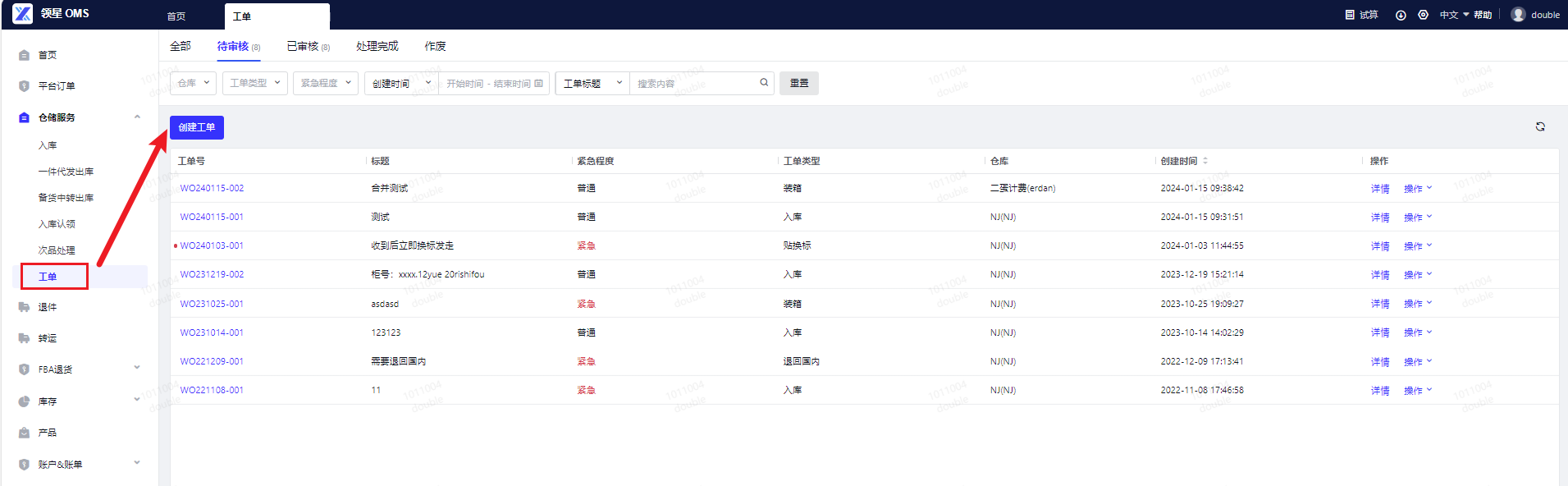Click the 搜索内容 search input
Viewport: 1568px width, 486px height.
696,83
